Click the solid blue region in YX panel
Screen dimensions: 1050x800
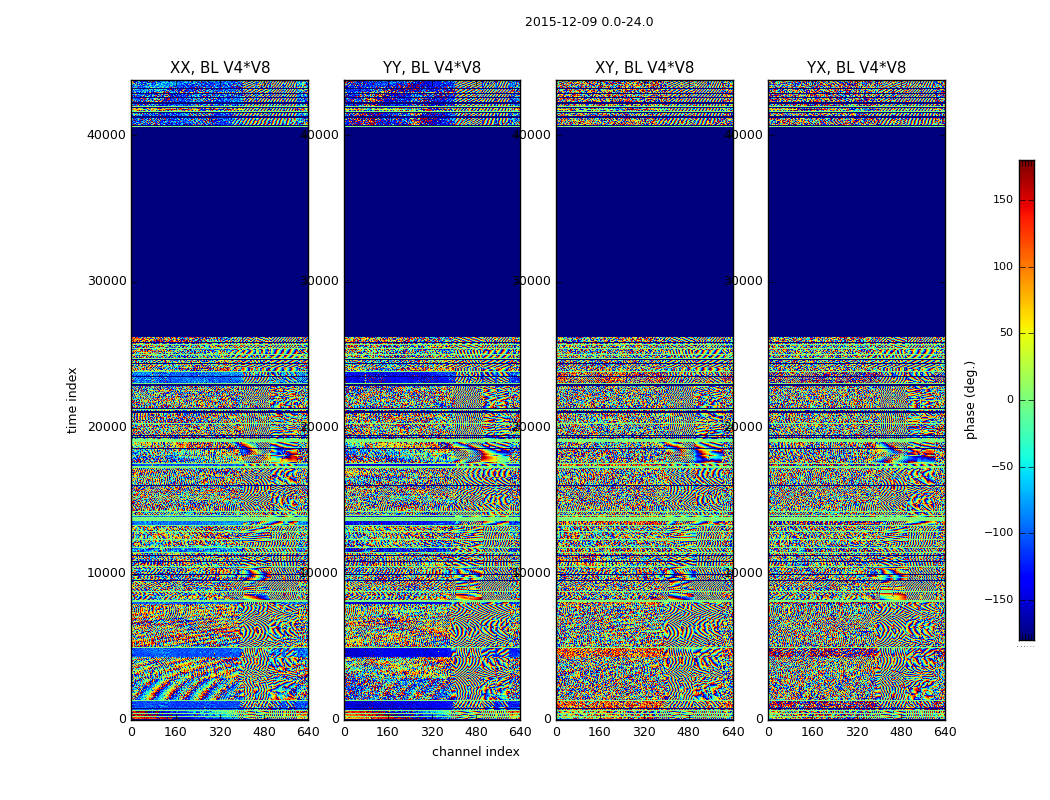[x=856, y=230]
